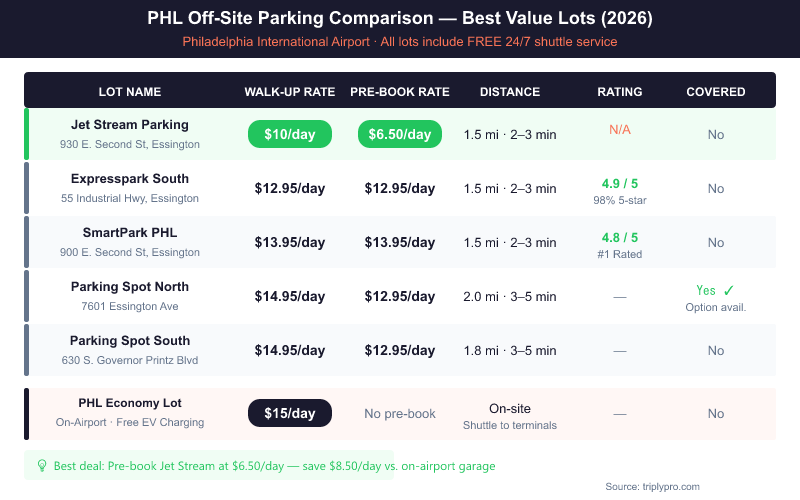Click the LOT NAME column header
The width and height of the screenshot is (800, 500).
click(130, 92)
